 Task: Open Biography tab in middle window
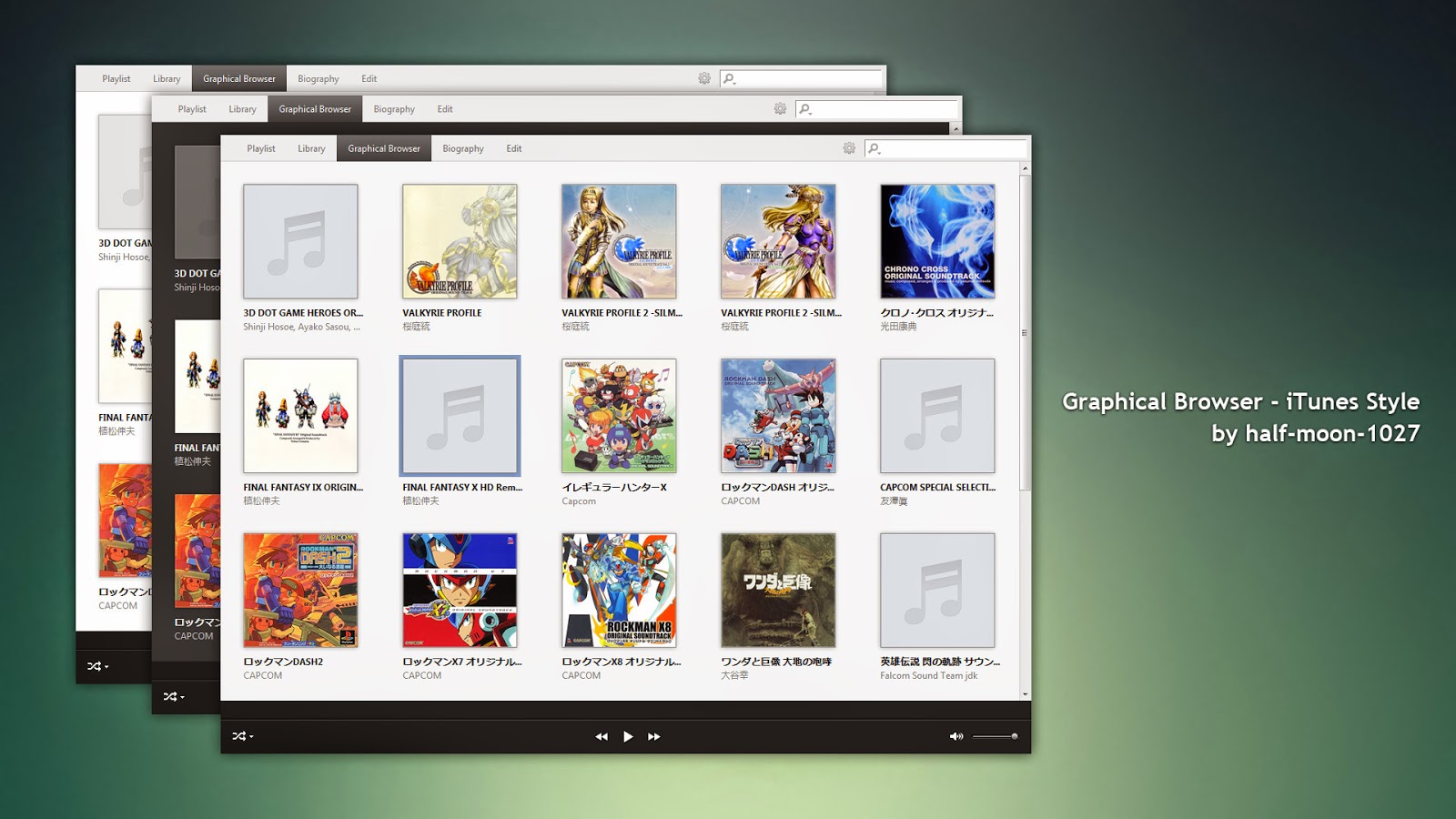pyautogui.click(x=394, y=108)
